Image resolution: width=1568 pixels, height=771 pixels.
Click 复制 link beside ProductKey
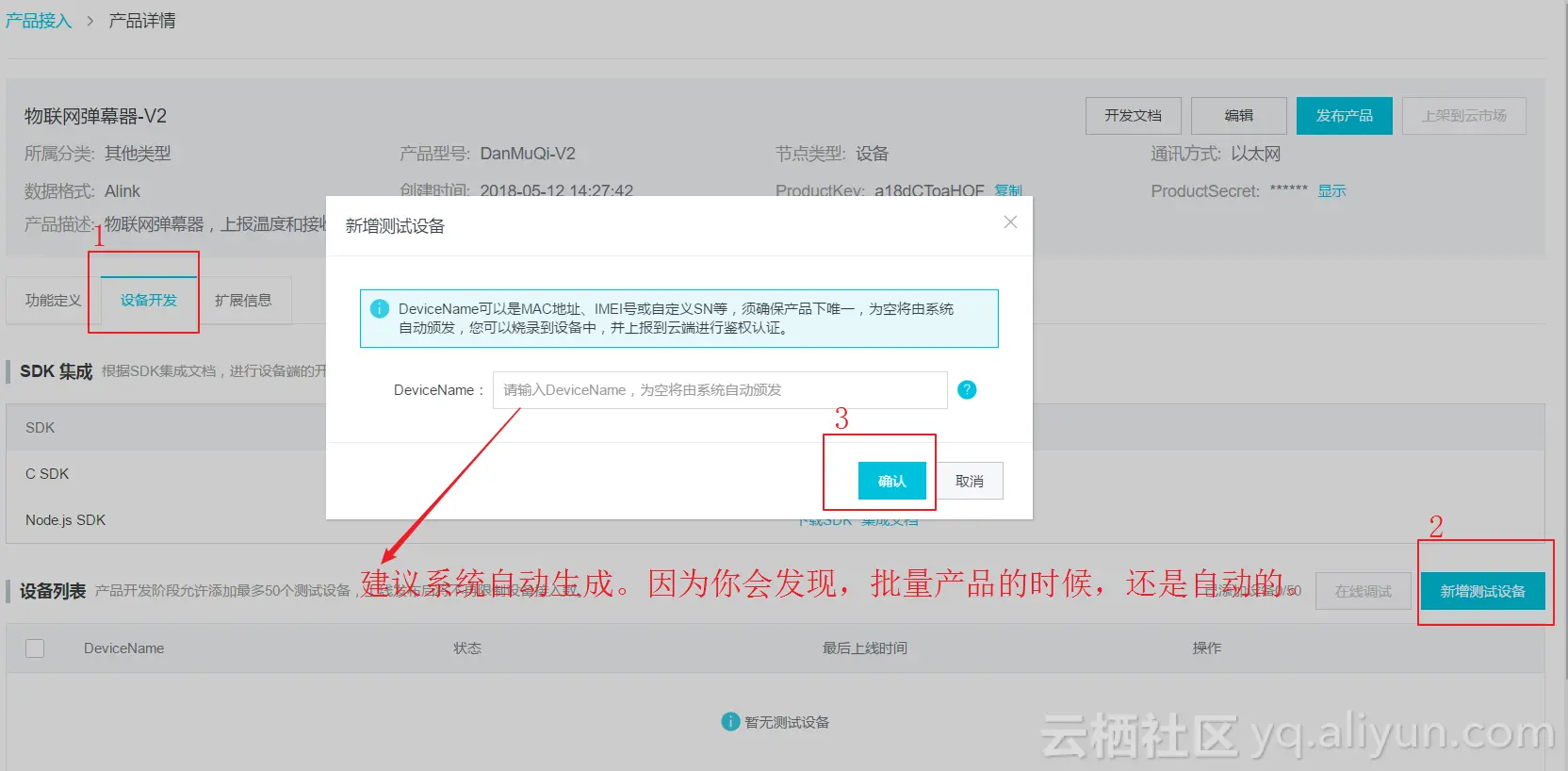click(x=1008, y=190)
